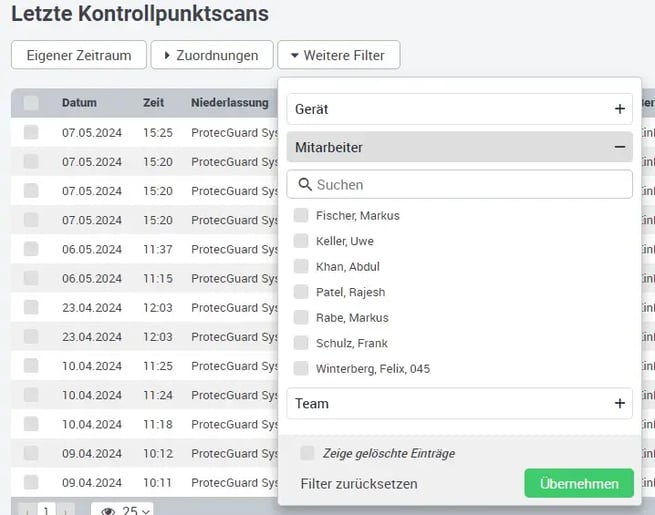Tick the checkbox for Keller, Uwe
Image resolution: width=655 pixels, height=515 pixels.
click(x=301, y=241)
